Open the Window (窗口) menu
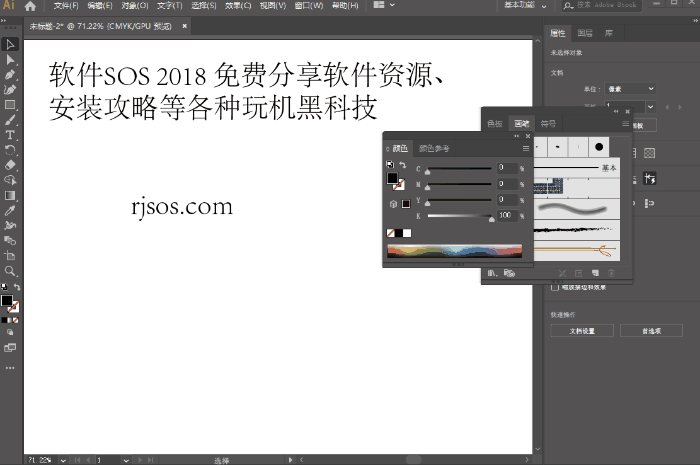 (x=308, y=6)
